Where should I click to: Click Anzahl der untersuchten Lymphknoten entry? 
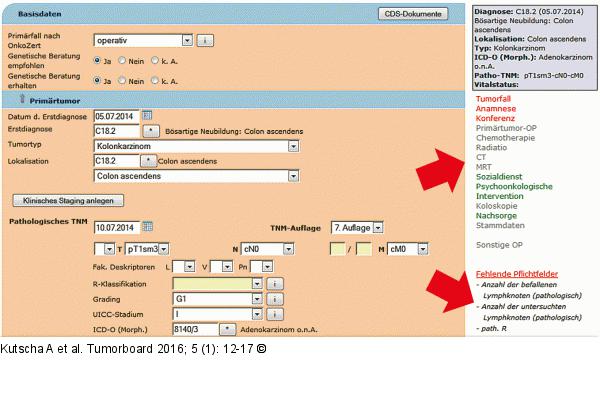click(x=529, y=312)
